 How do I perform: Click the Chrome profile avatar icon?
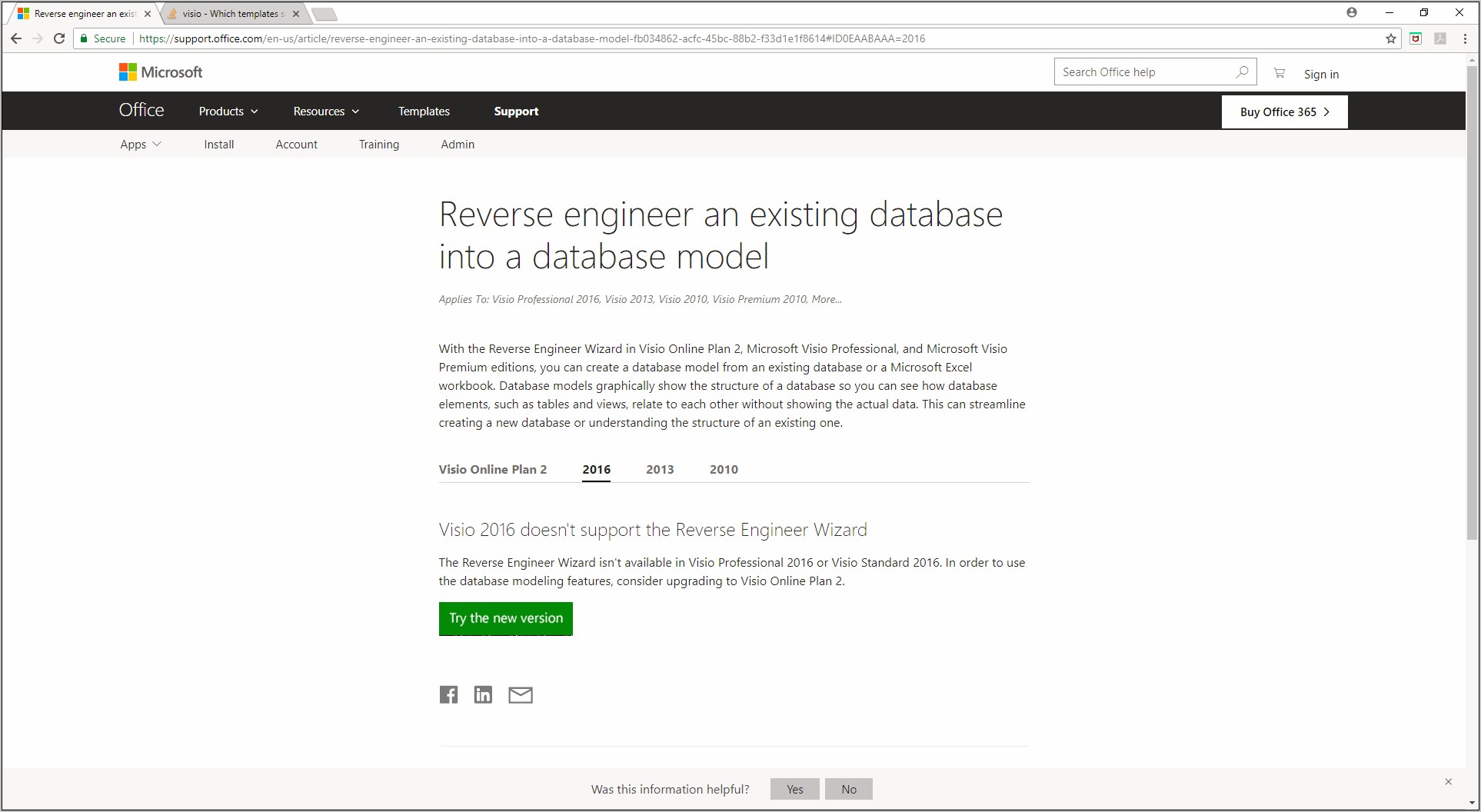[x=1352, y=12]
